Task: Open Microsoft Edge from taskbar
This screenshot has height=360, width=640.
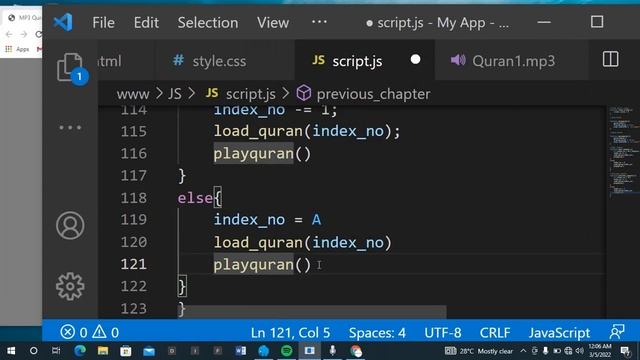Action: [x=80, y=351]
